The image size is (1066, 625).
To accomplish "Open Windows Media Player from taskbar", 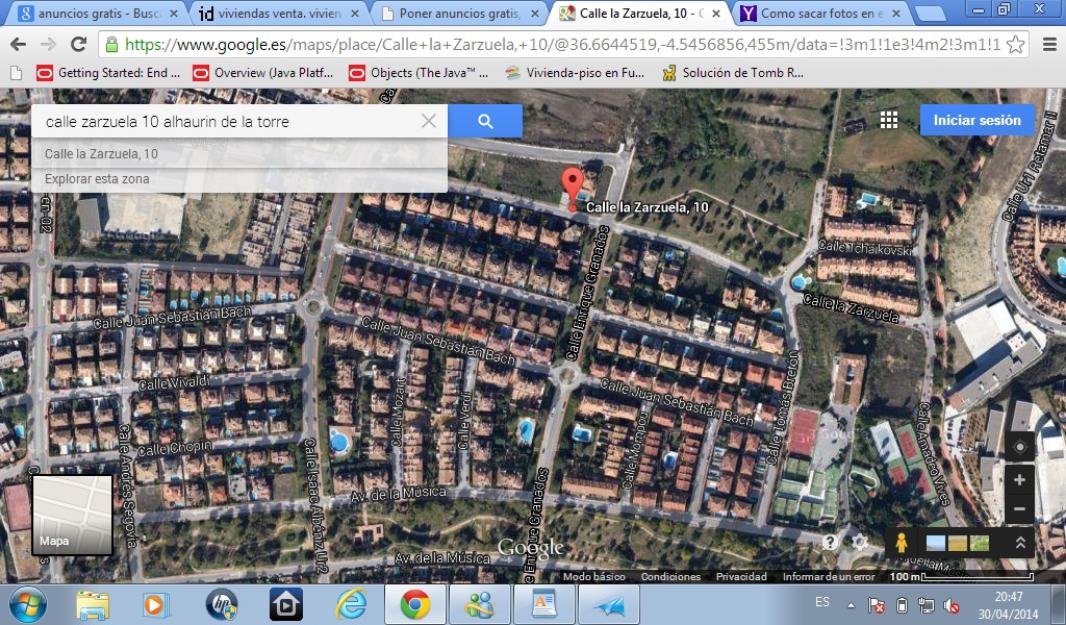I will click(x=154, y=605).
